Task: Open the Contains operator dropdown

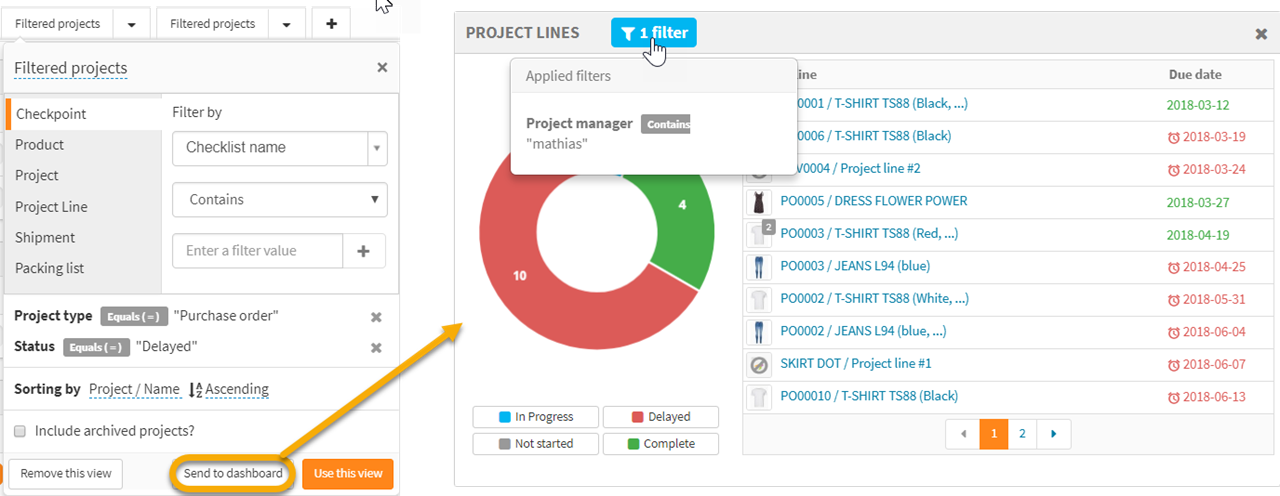Action: [x=279, y=200]
